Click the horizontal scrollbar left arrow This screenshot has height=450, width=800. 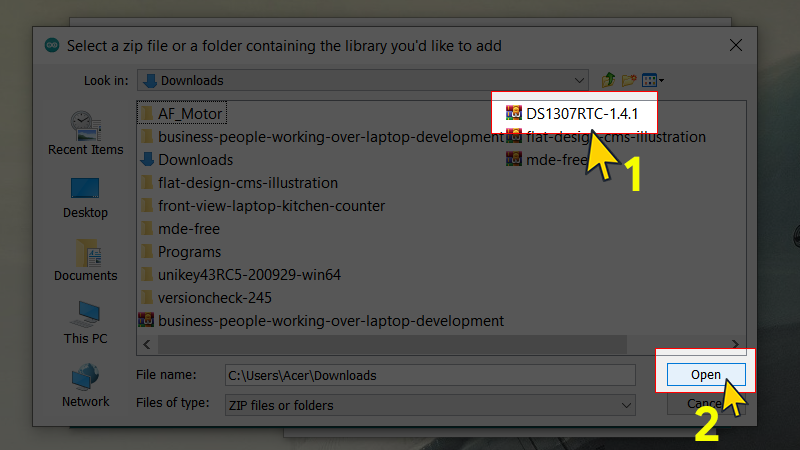coord(147,344)
